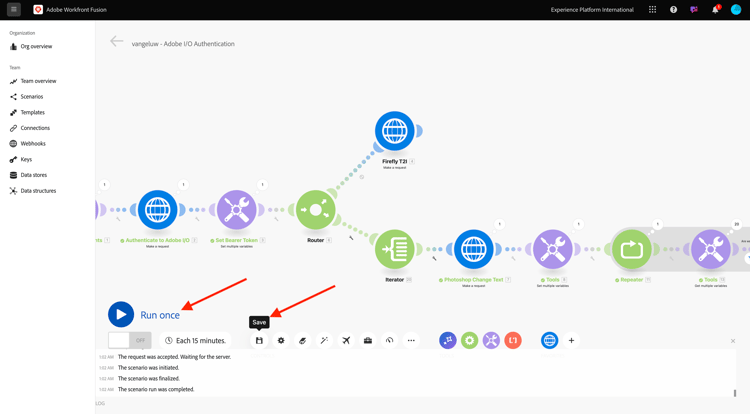Open the Tools module after Photoshop Change Text
This screenshot has height=414, width=750.
pos(552,249)
